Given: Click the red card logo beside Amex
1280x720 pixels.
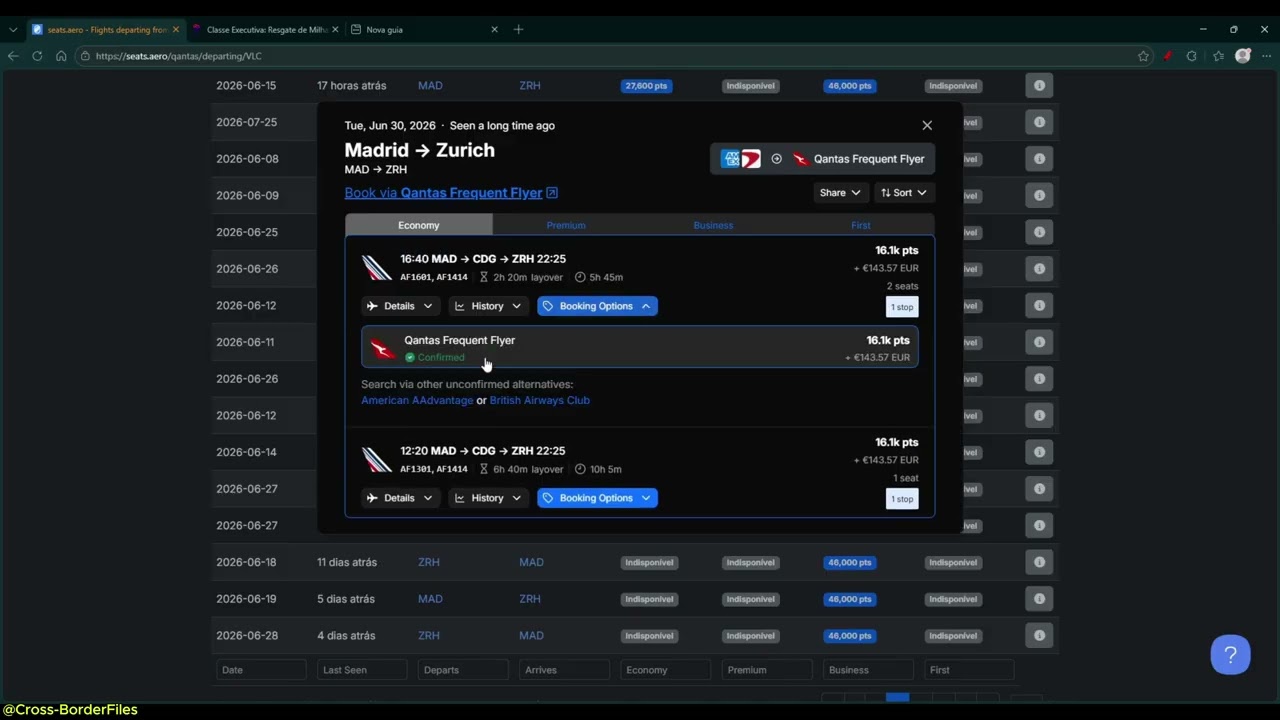Looking at the screenshot, I should [751, 159].
